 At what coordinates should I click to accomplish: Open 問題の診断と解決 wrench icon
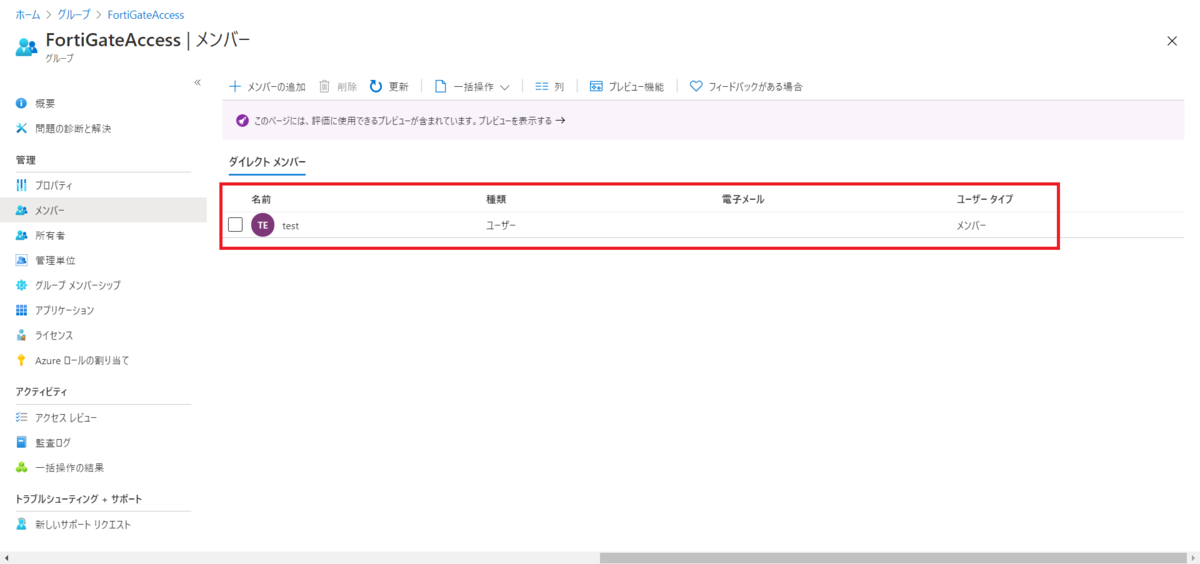(22, 128)
